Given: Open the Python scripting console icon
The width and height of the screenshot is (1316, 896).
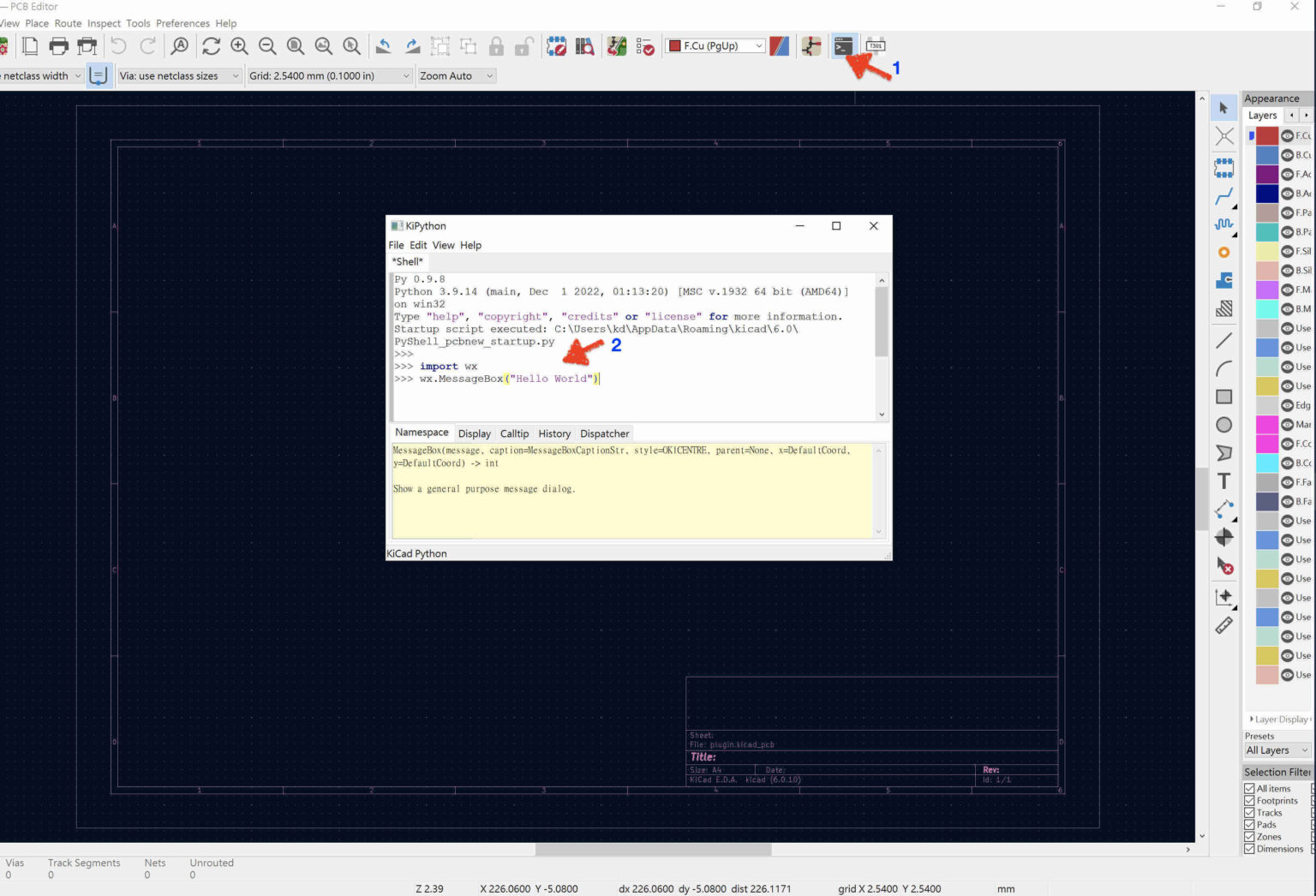Looking at the screenshot, I should [x=843, y=46].
